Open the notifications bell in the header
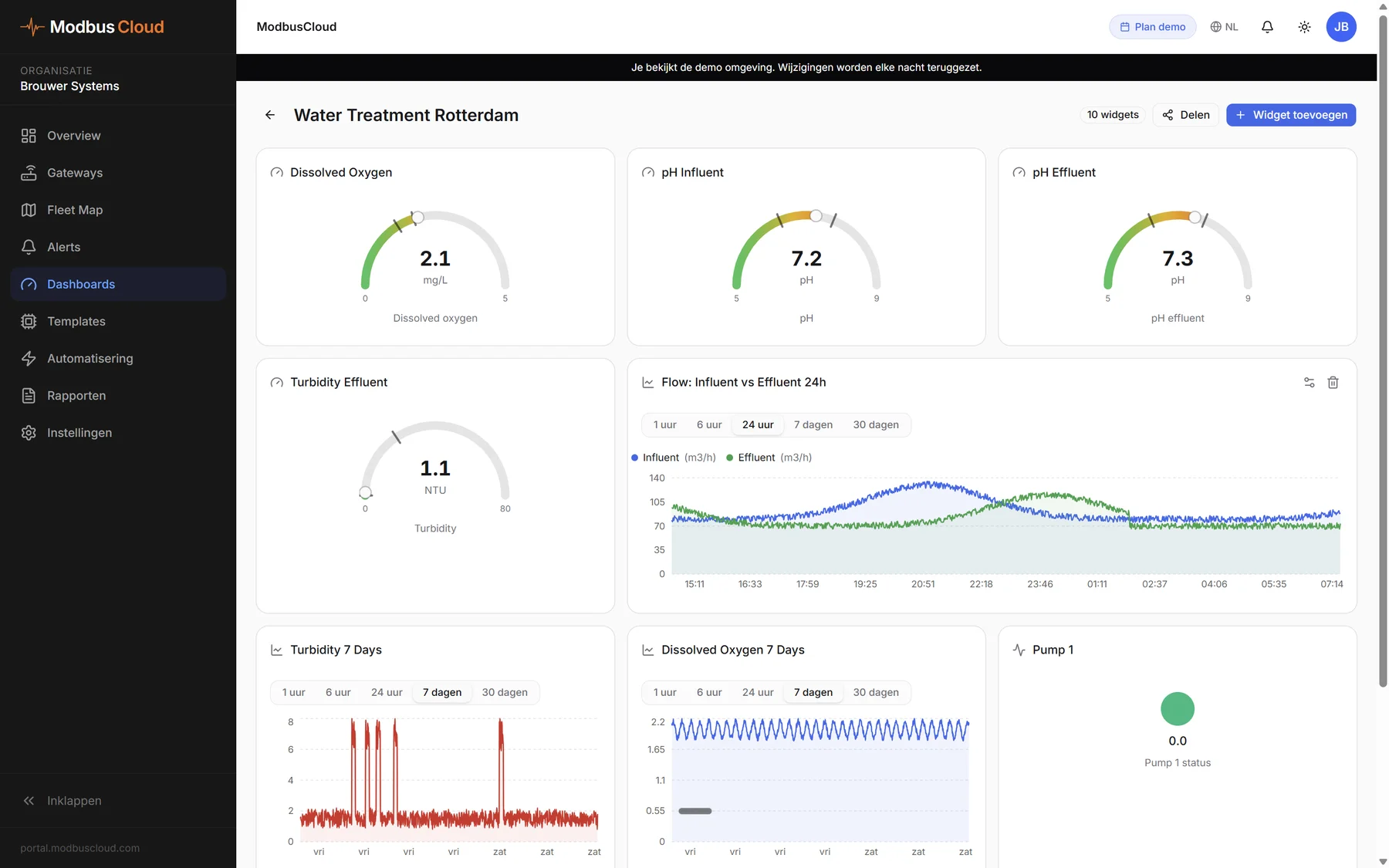1389x868 pixels. (1267, 27)
